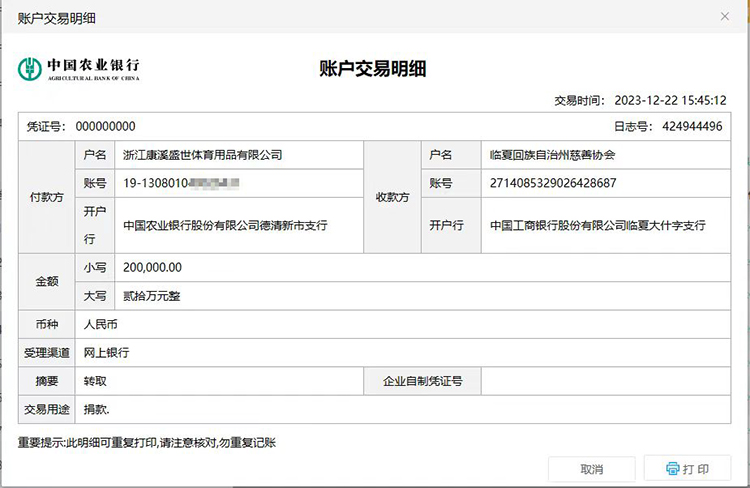Click the 企业自制凭证号 label cell
The height and width of the screenshot is (488, 750).
[x=422, y=381]
